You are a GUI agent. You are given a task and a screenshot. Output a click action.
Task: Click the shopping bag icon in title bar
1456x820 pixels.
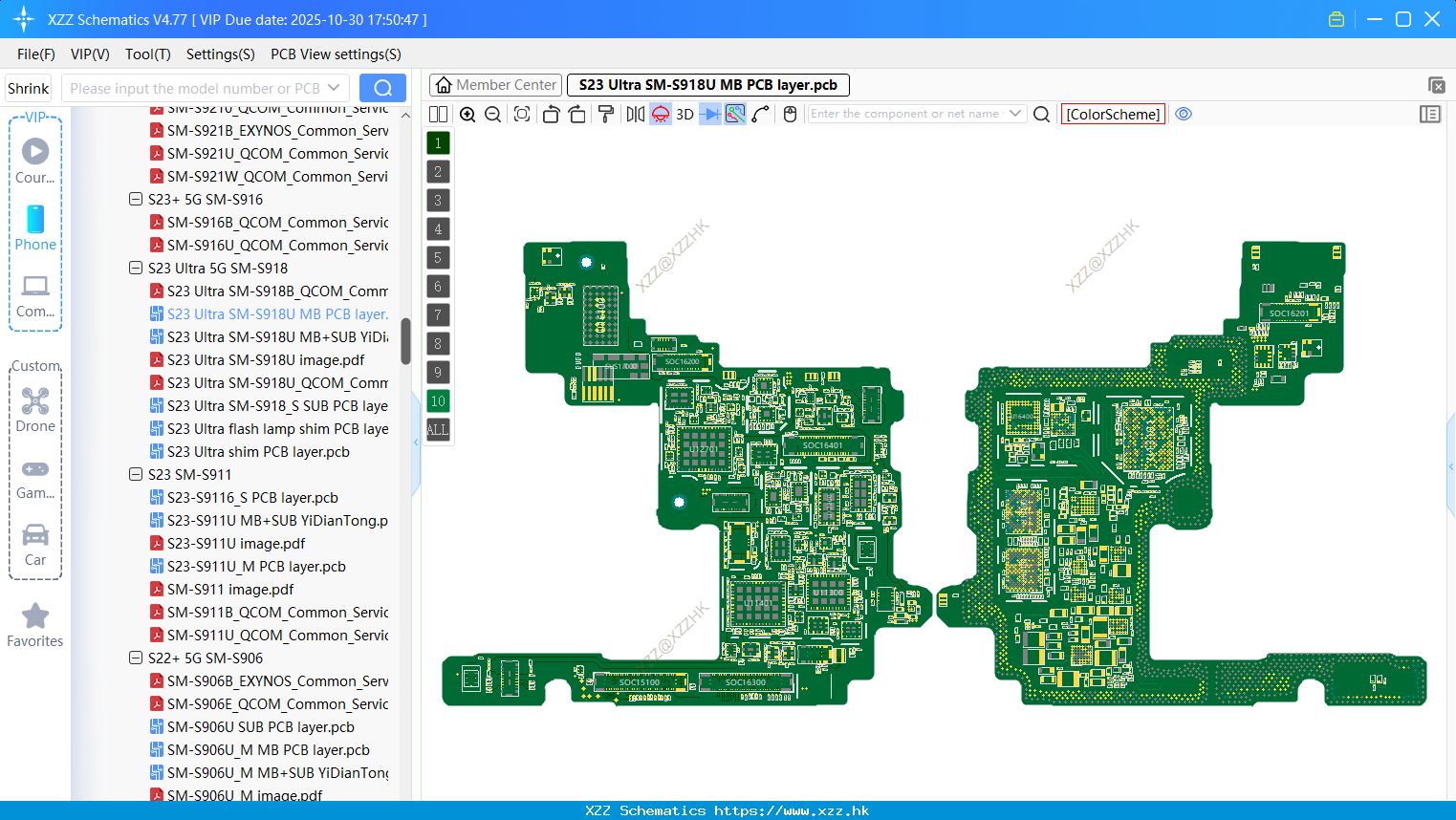click(x=1336, y=19)
